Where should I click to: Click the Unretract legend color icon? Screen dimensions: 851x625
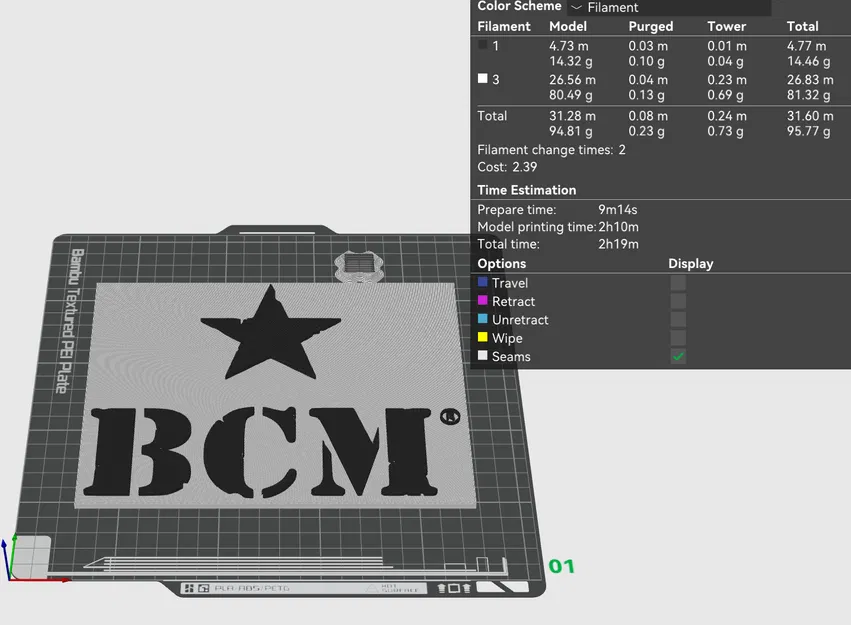(x=484, y=319)
